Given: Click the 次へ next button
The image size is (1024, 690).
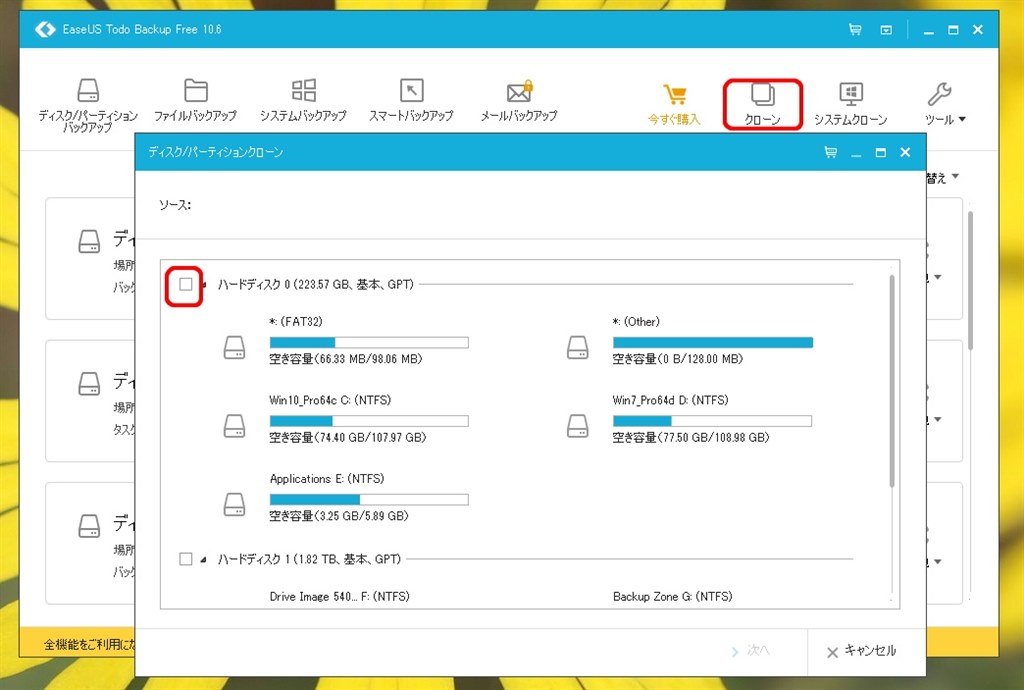Looking at the screenshot, I should click(750, 651).
